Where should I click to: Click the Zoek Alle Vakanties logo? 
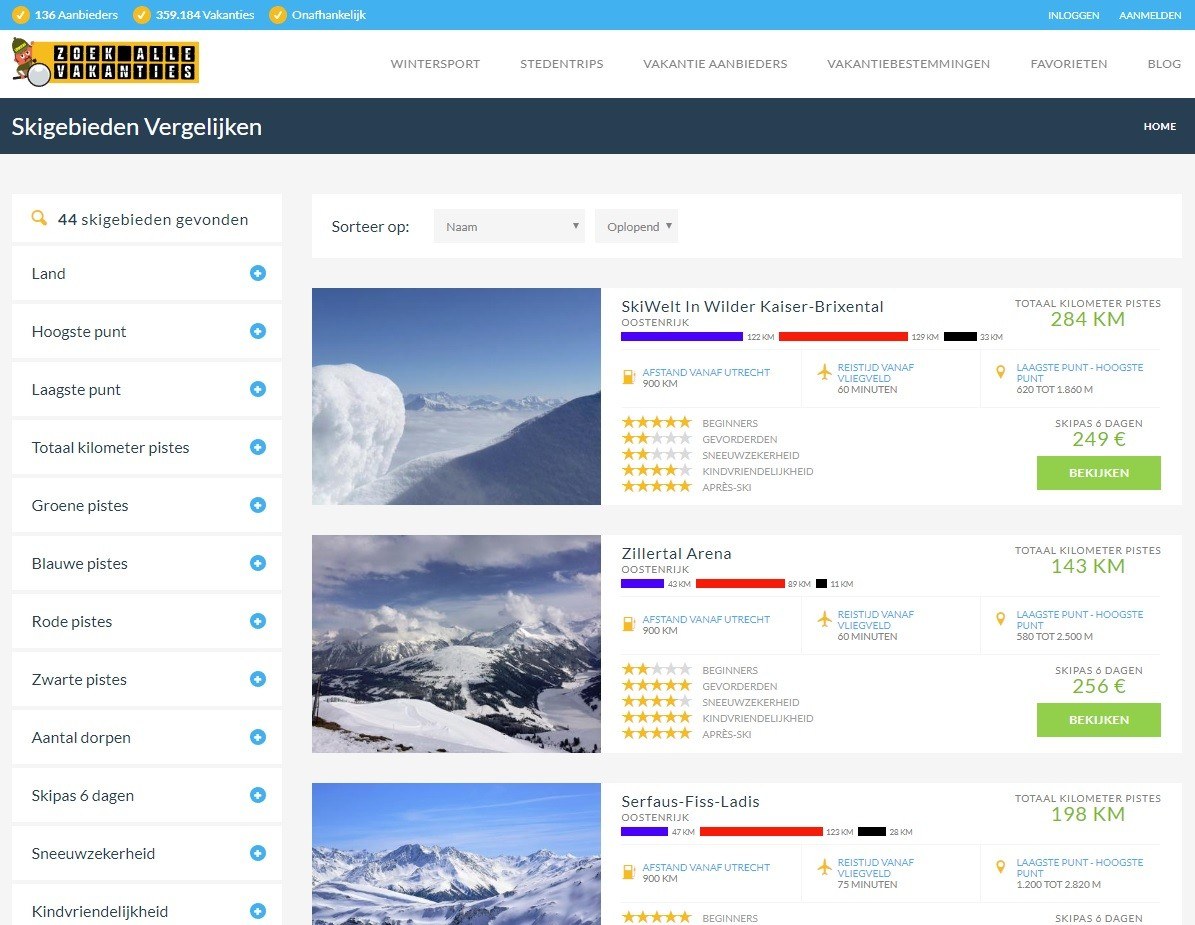tap(105, 62)
